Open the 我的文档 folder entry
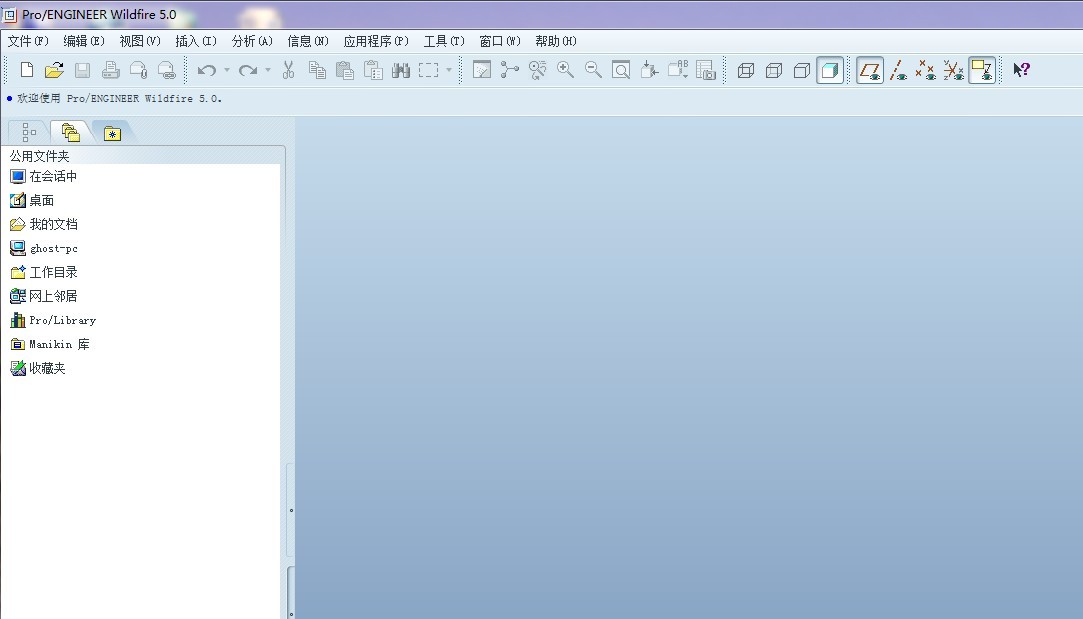Viewport: 1083px width, 619px height. tap(44, 225)
